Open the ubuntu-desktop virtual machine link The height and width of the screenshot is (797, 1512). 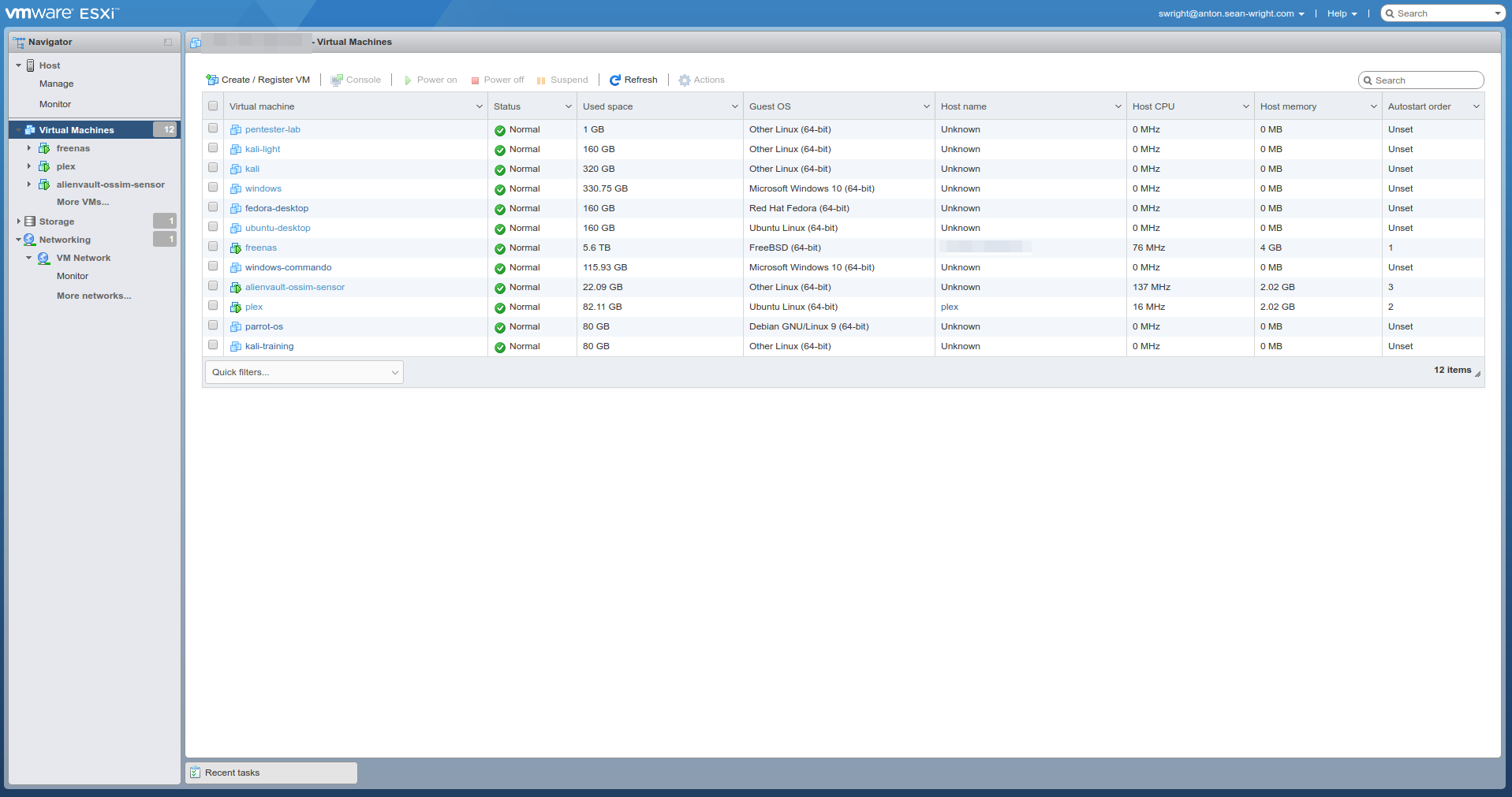[x=278, y=228]
